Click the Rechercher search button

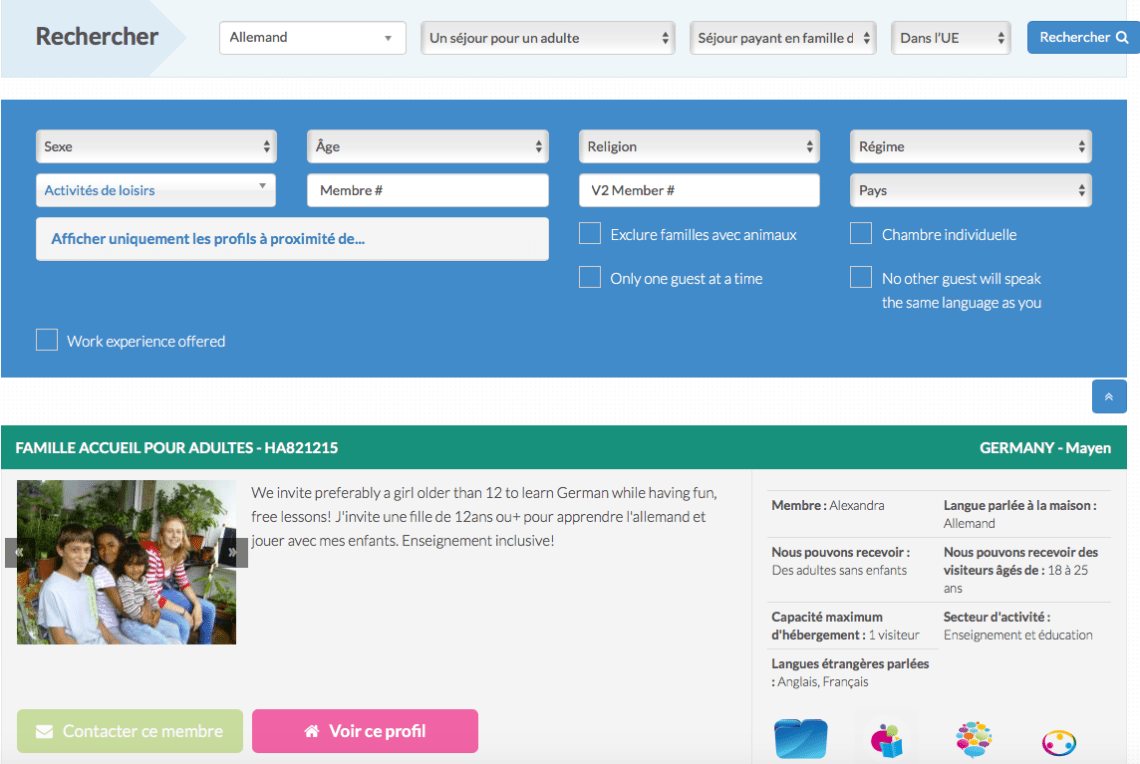click(x=1083, y=37)
